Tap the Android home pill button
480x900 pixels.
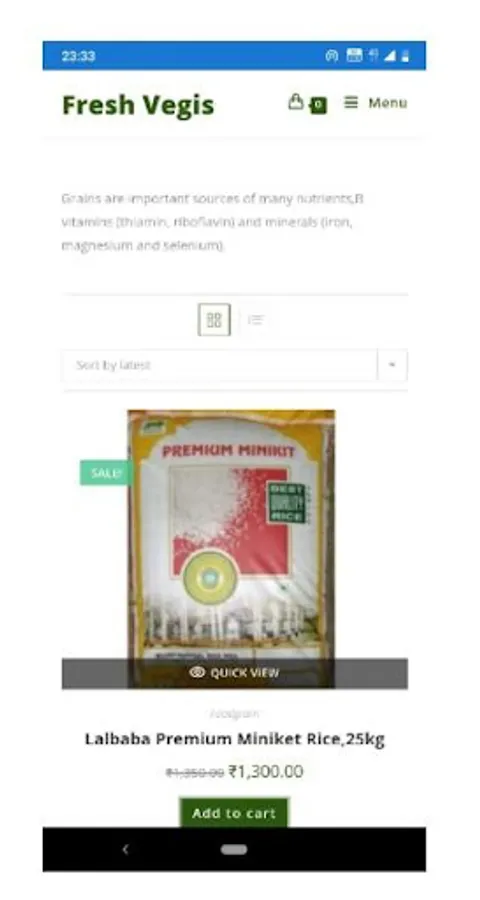tap(234, 849)
